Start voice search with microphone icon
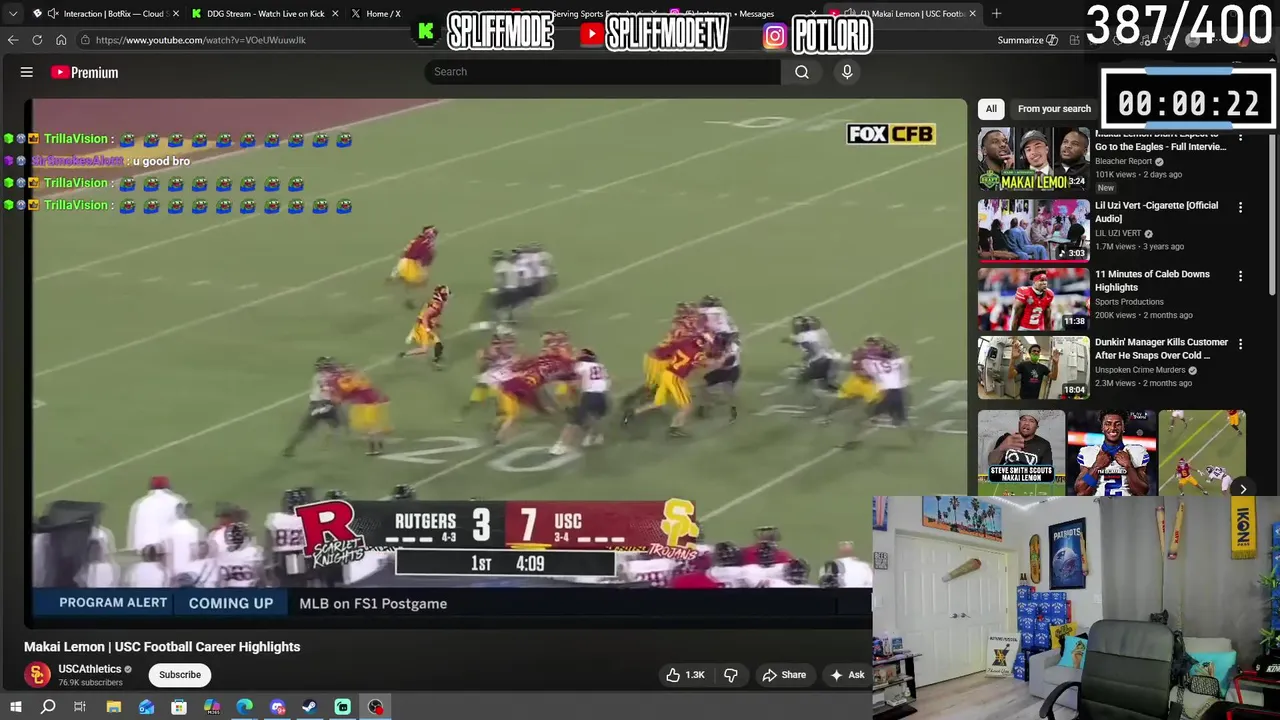This screenshot has width=1280, height=720. [847, 72]
